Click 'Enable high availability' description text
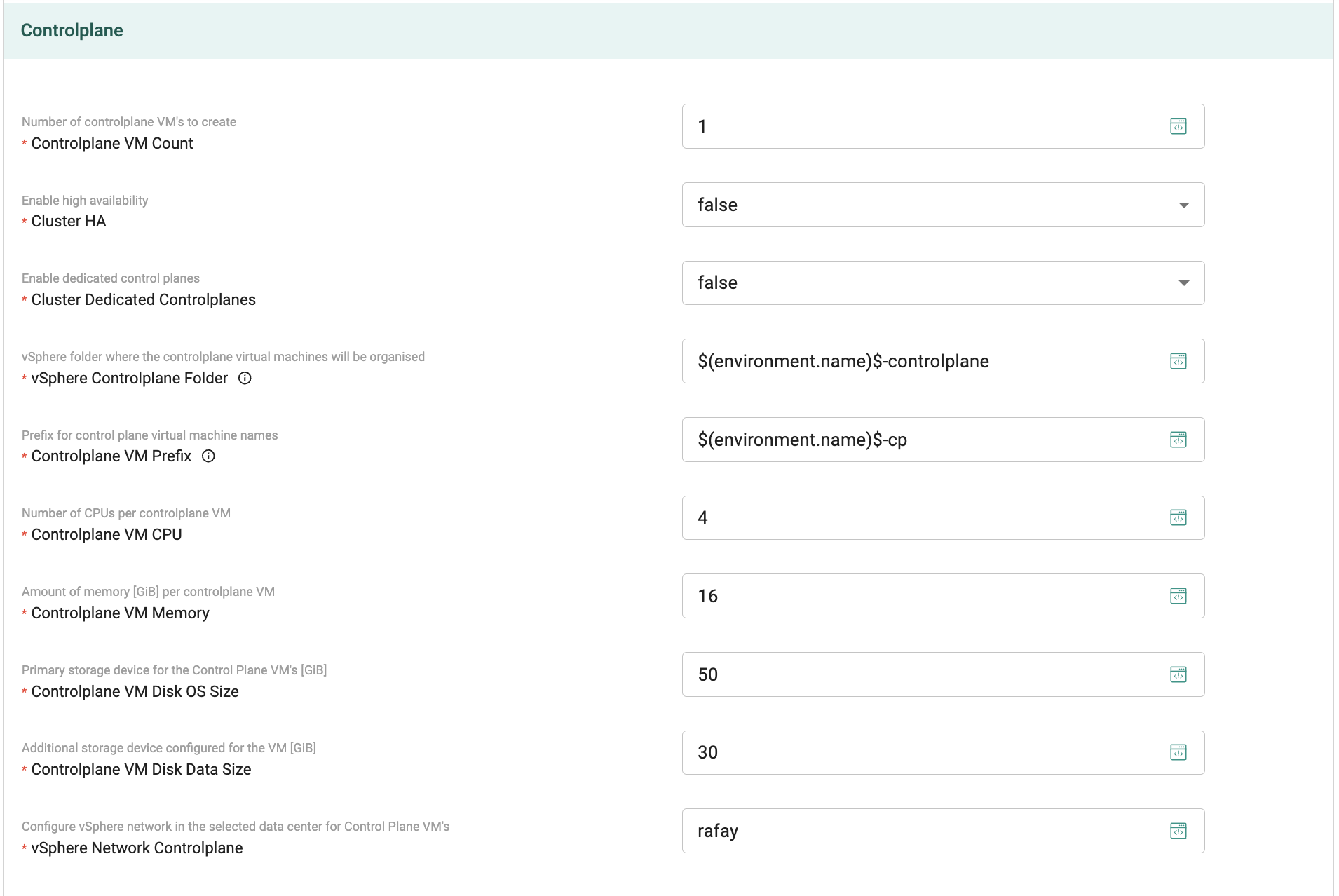This screenshot has width=1339, height=896. tap(85, 201)
